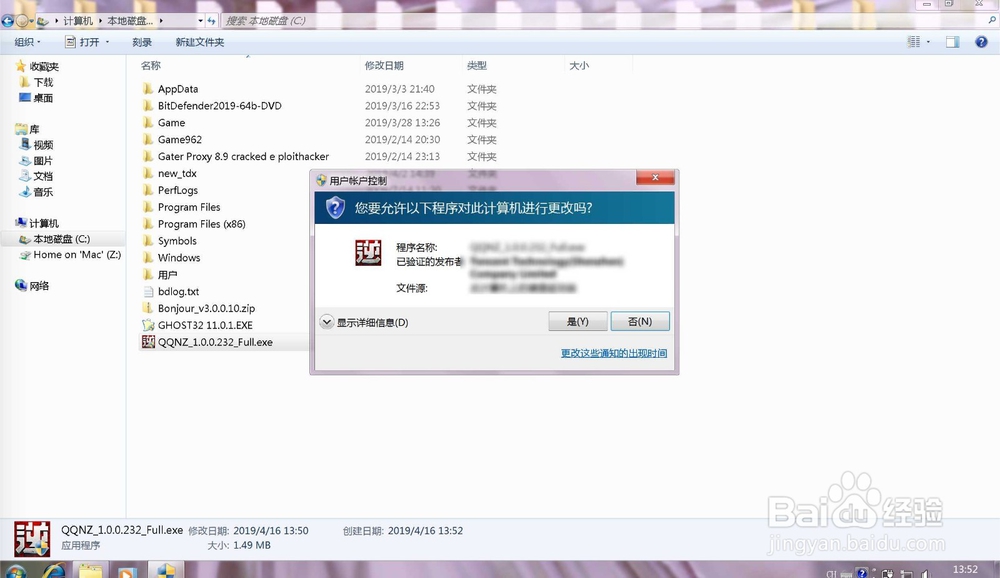Viewport: 1000px width, 578px height.
Task: Open the 组织 menu
Action: click(x=27, y=42)
